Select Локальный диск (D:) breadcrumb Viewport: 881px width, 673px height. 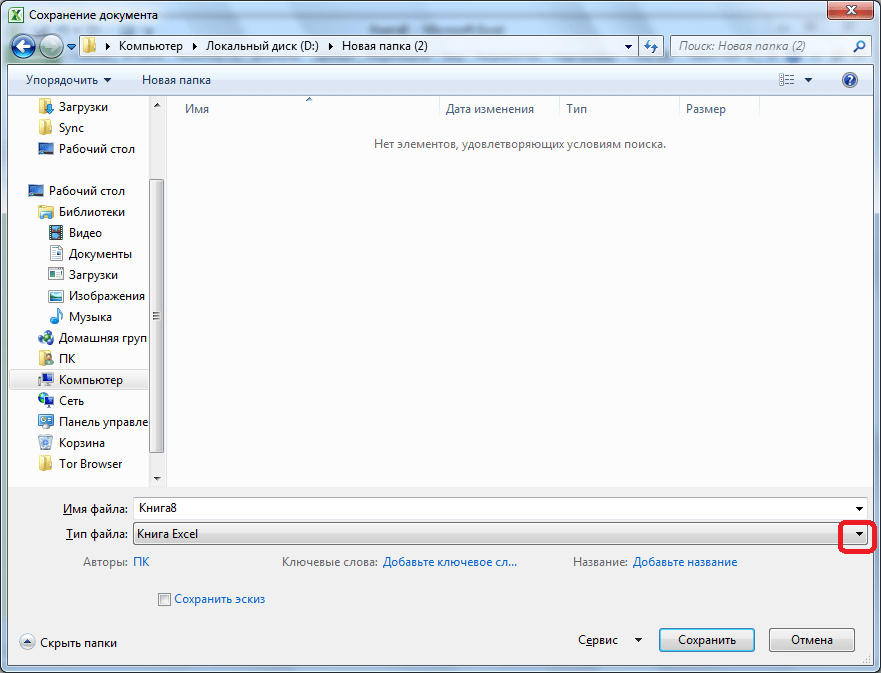[x=262, y=46]
